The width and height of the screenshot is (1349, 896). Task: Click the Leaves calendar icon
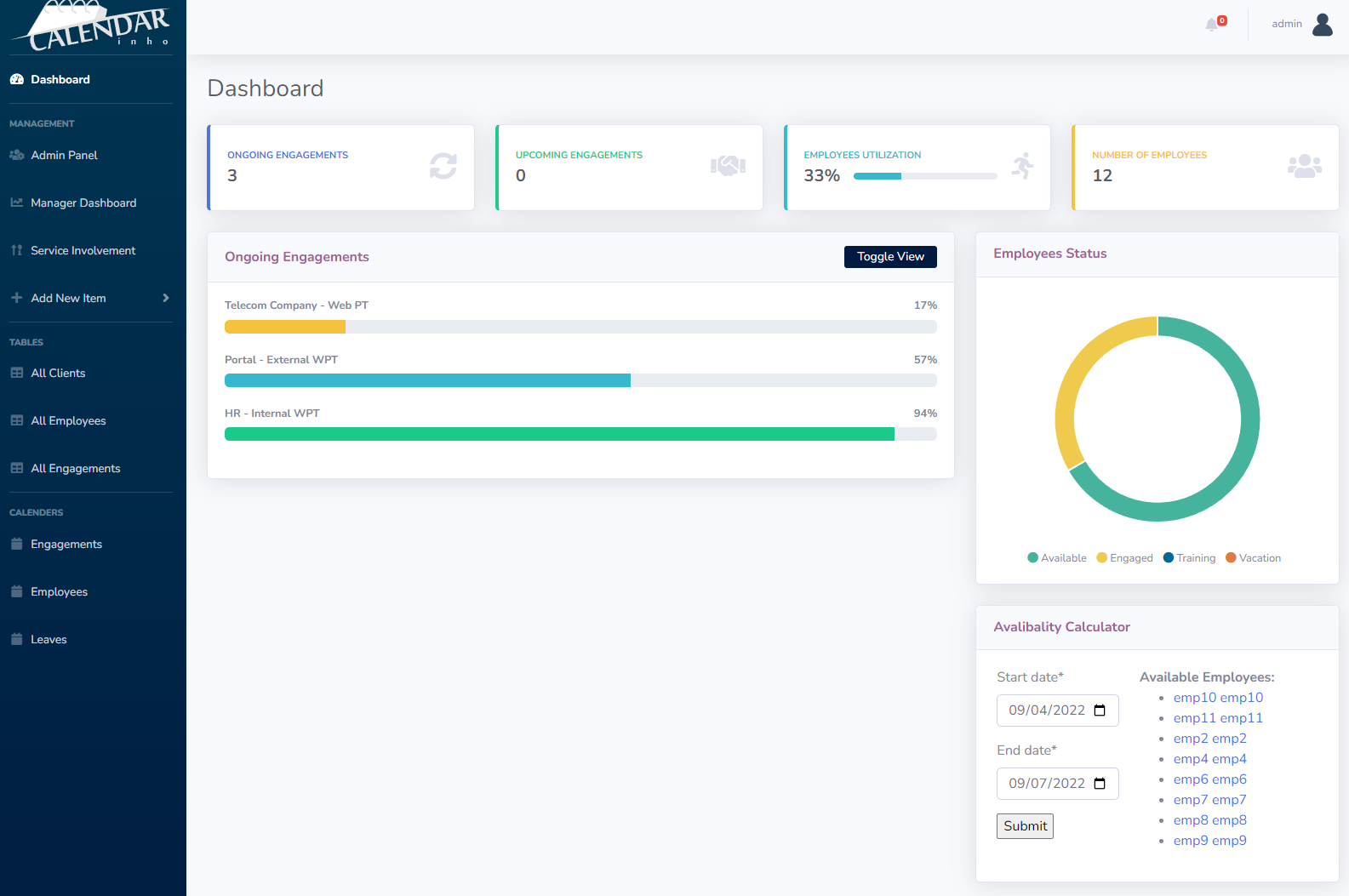pos(16,639)
